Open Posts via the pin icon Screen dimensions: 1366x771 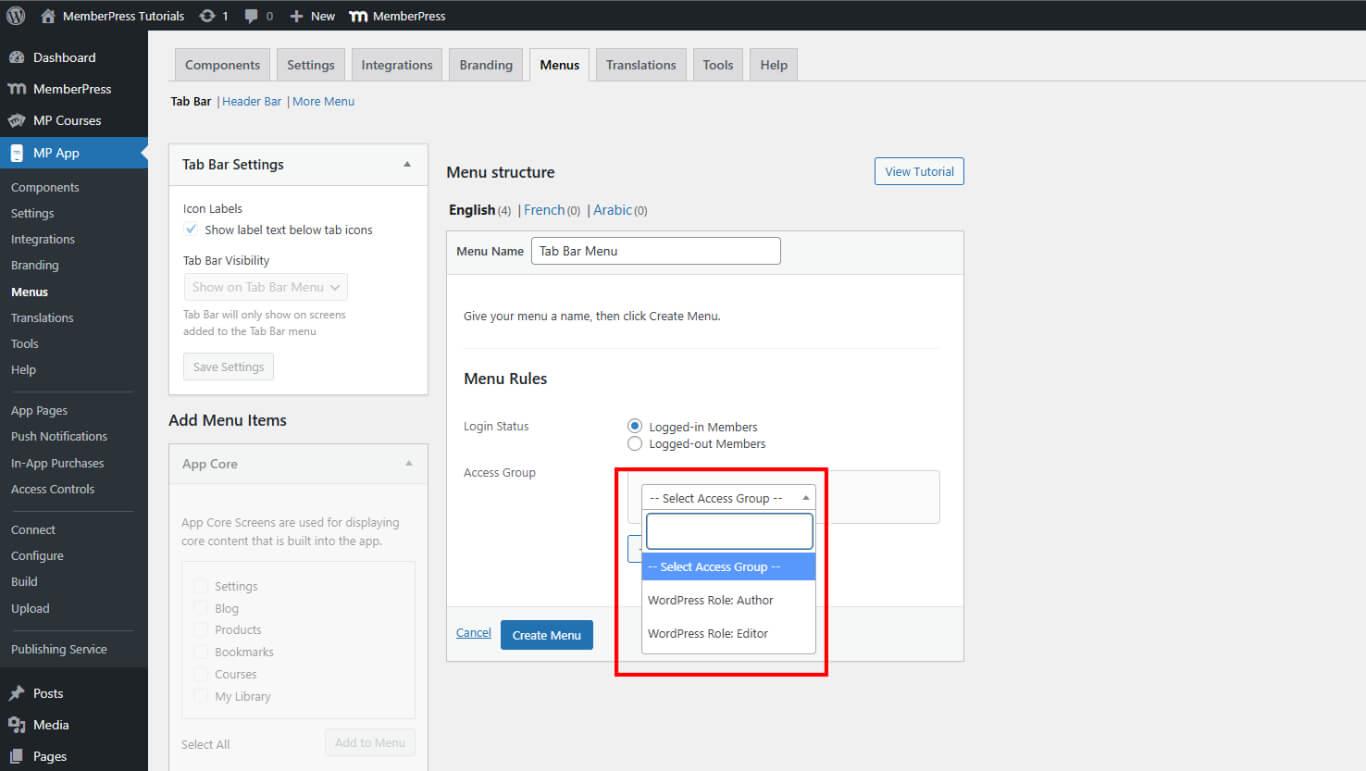coord(17,693)
